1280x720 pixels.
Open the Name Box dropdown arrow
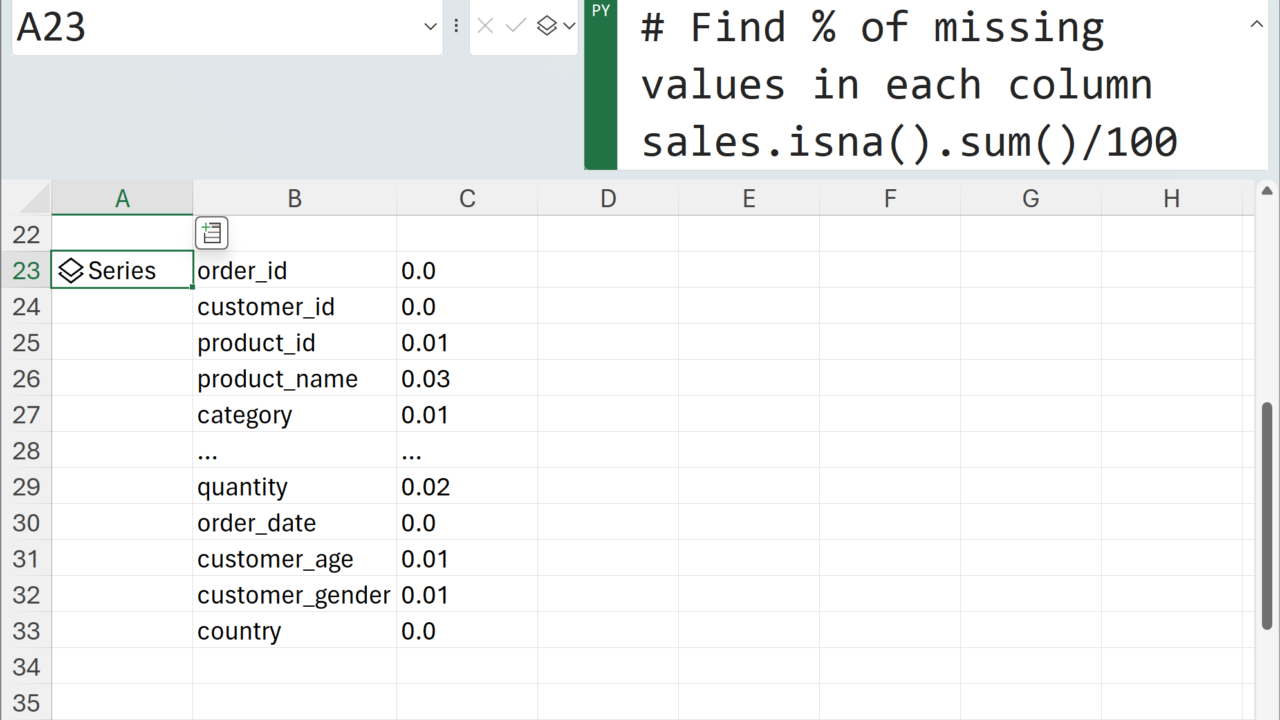(x=430, y=27)
